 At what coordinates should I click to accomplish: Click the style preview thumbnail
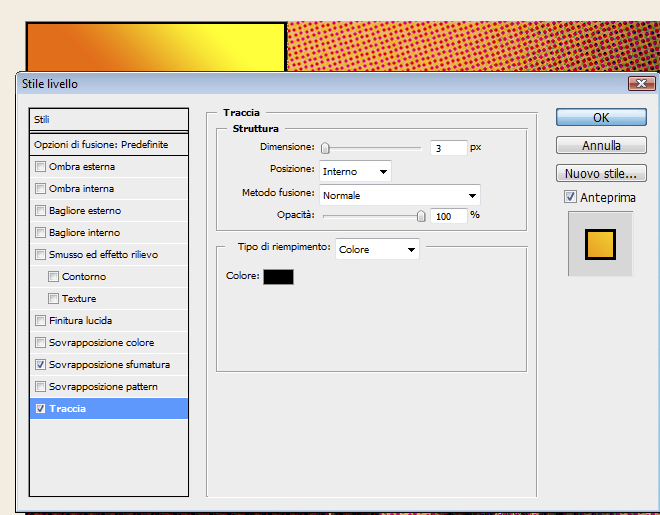click(x=600, y=244)
